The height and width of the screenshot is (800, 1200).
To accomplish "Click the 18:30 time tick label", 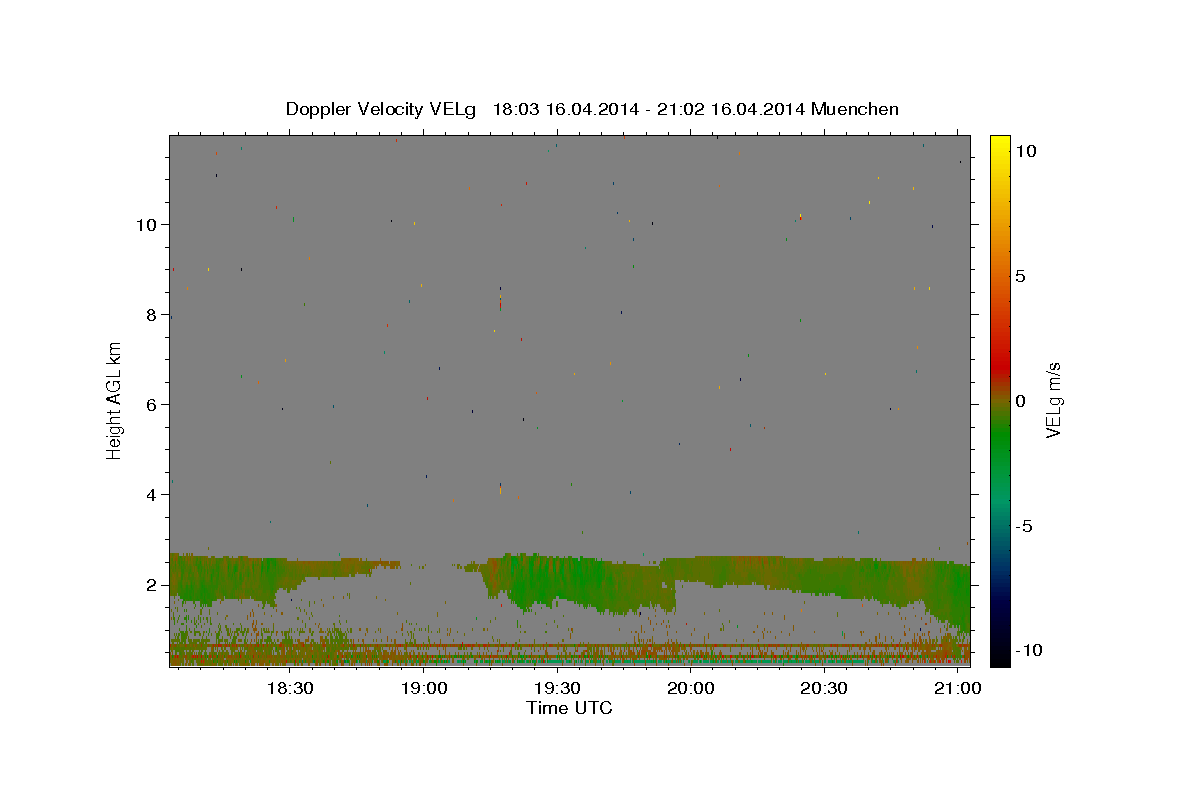I will [290, 688].
